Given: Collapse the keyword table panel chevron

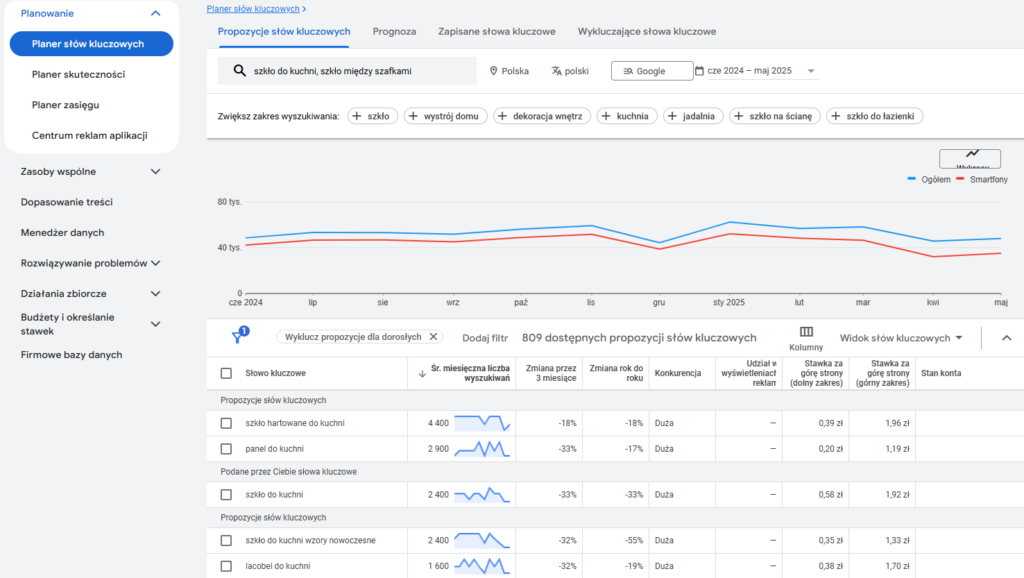Looking at the screenshot, I should click(x=1006, y=338).
